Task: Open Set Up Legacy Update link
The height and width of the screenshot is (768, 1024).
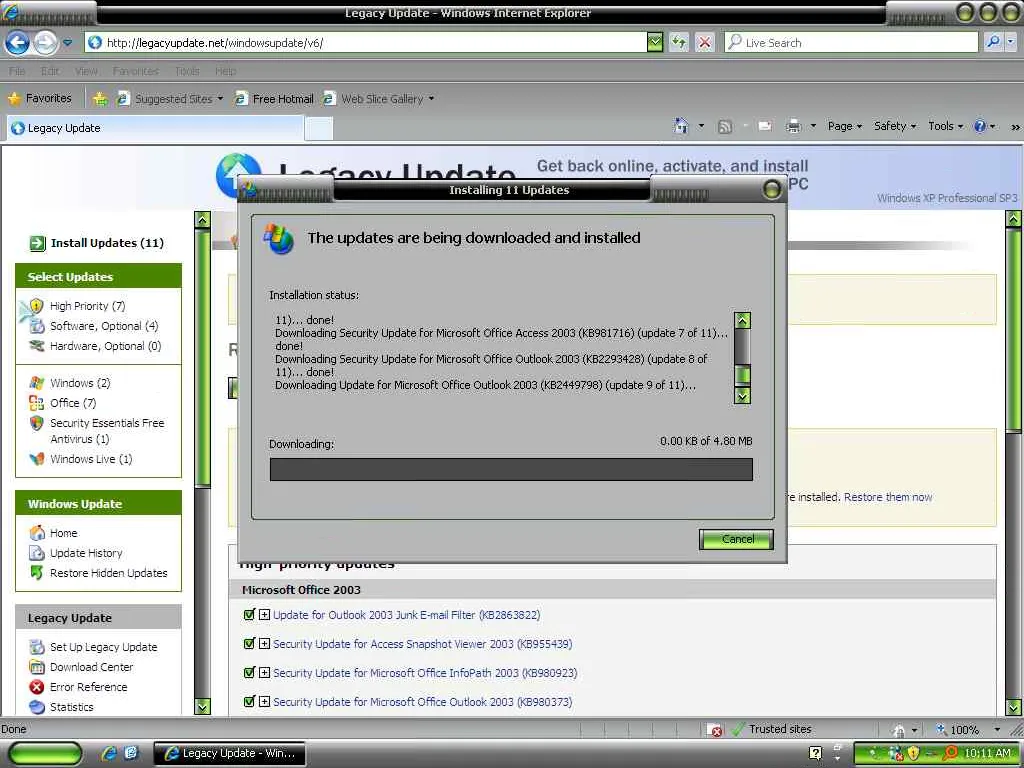Action: point(103,647)
